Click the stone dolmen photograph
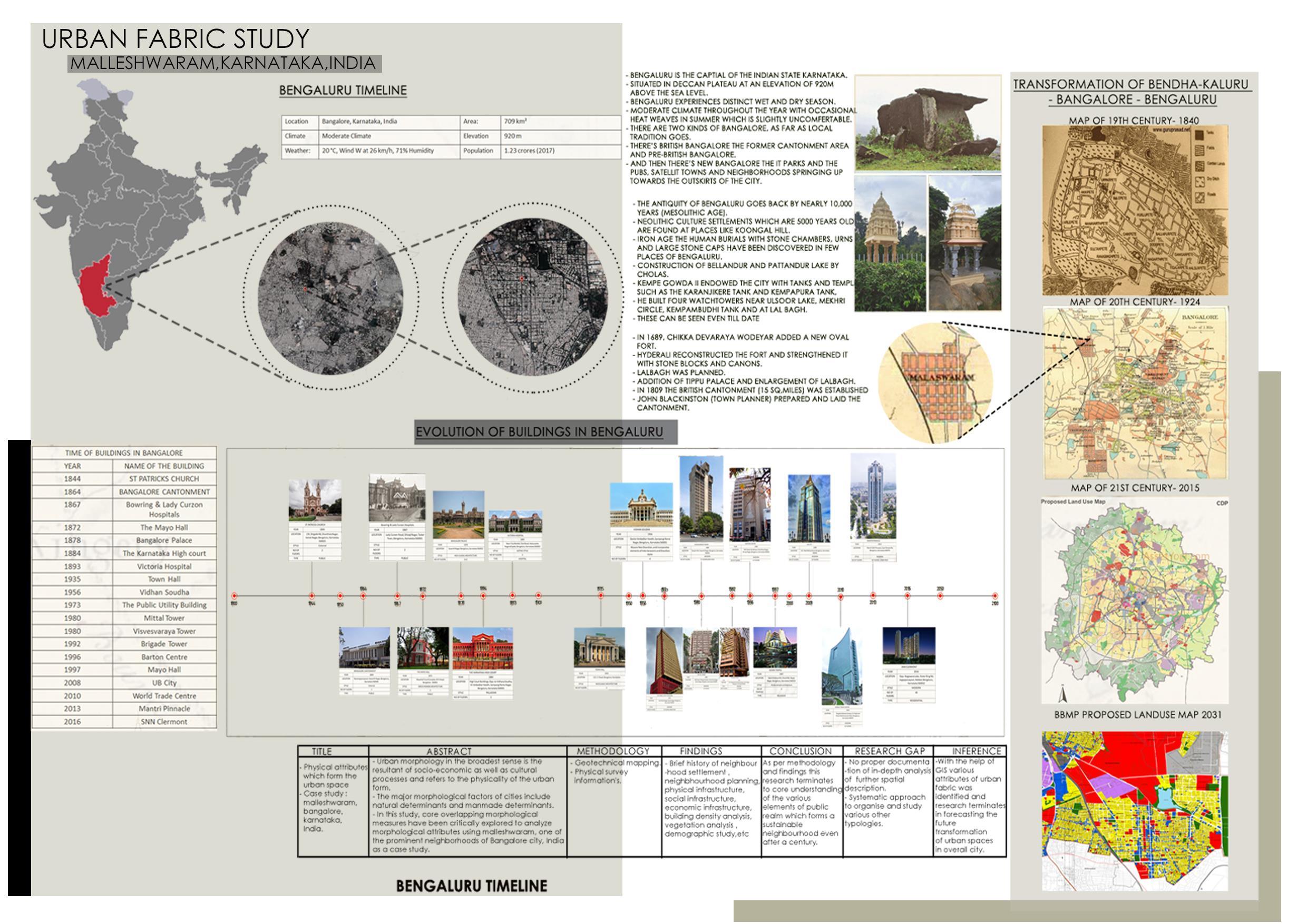Viewport: 1307px width, 924px height. (x=928, y=123)
